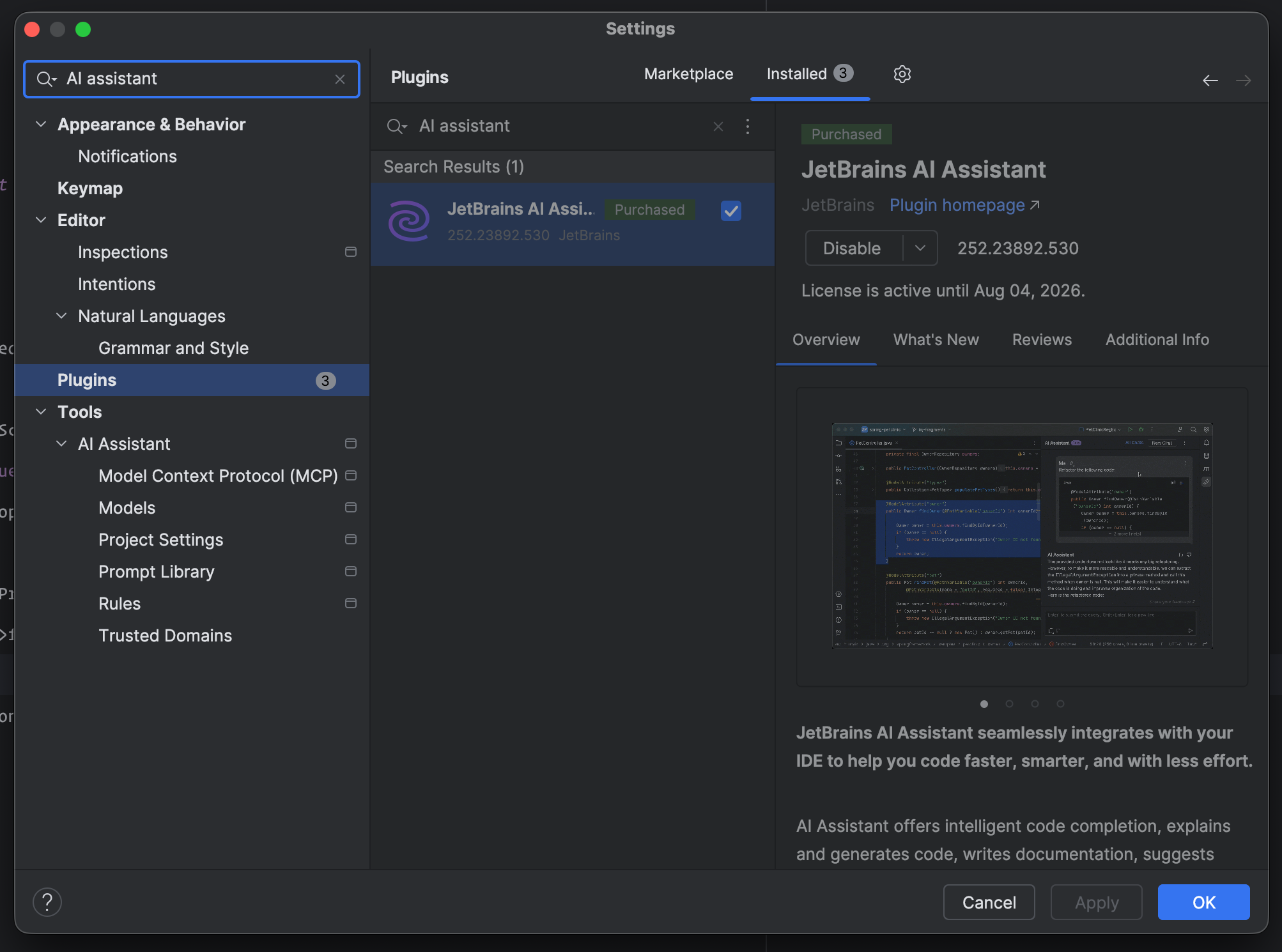Navigate back with the left arrow
The image size is (1282, 952).
pyautogui.click(x=1210, y=81)
